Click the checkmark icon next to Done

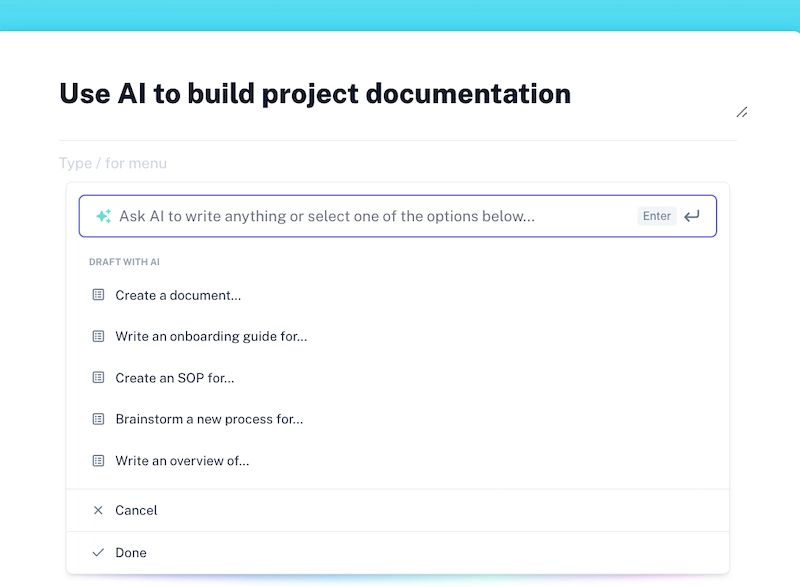coord(98,552)
